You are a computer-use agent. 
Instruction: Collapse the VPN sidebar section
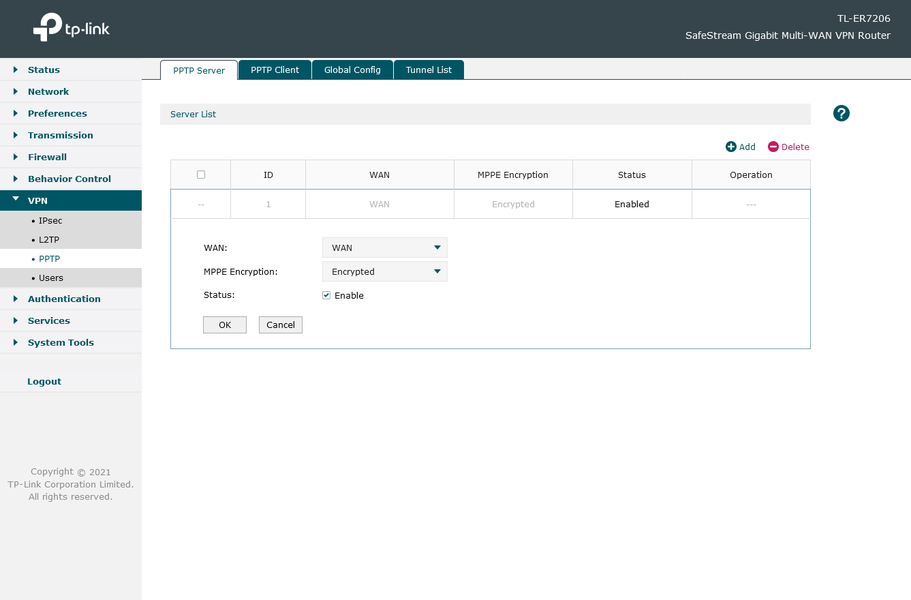71,200
